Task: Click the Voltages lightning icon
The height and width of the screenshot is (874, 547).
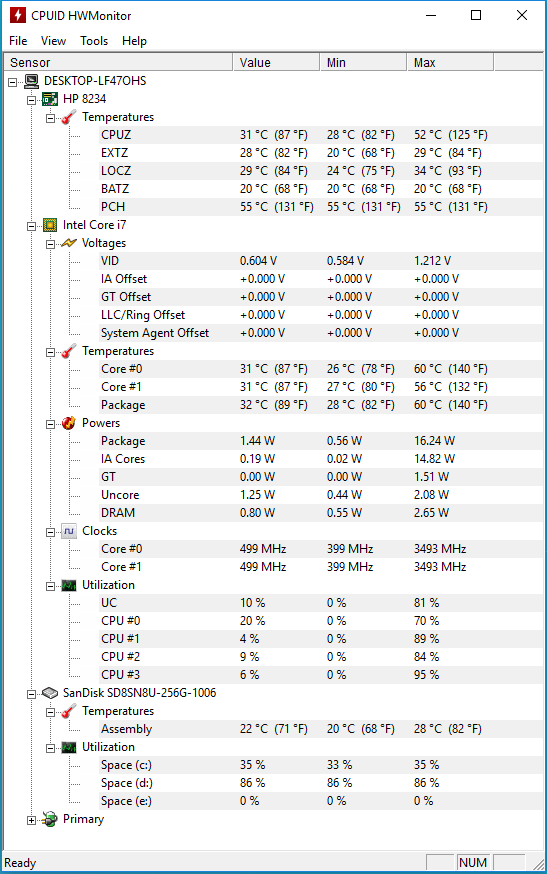Action: coord(69,243)
